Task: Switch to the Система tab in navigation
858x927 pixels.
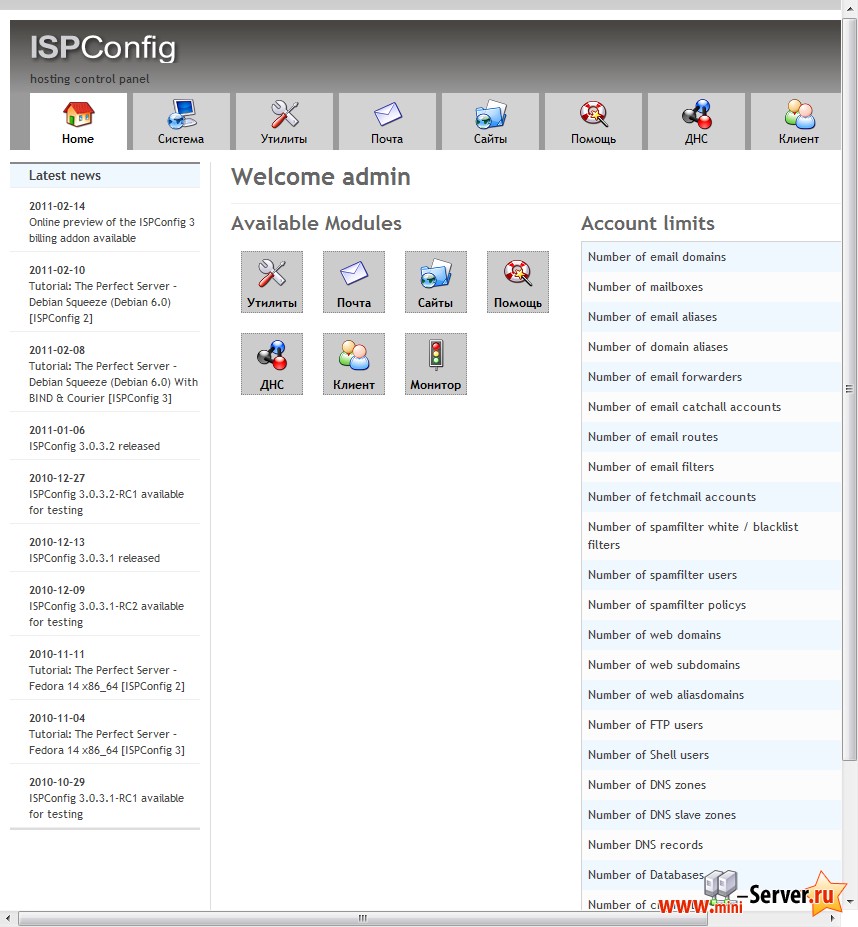Action: [181, 121]
